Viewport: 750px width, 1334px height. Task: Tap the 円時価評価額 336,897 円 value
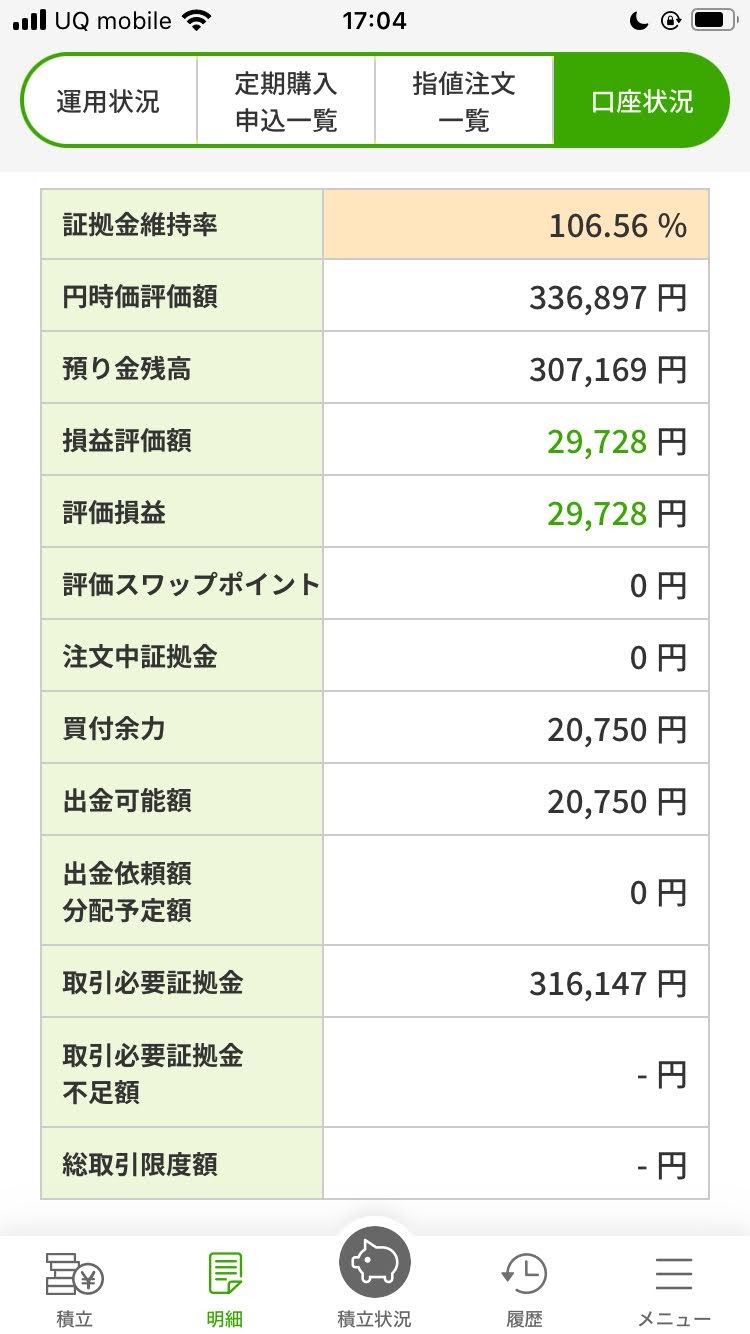(x=607, y=297)
